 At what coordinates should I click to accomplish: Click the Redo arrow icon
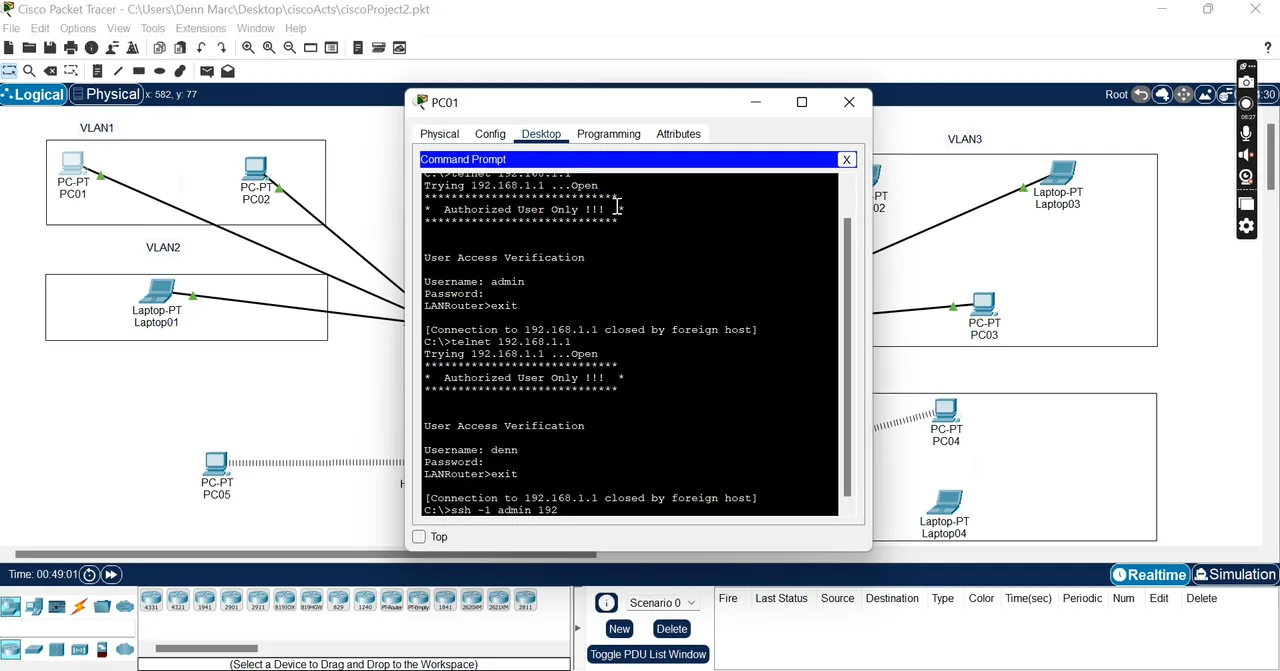[222, 48]
